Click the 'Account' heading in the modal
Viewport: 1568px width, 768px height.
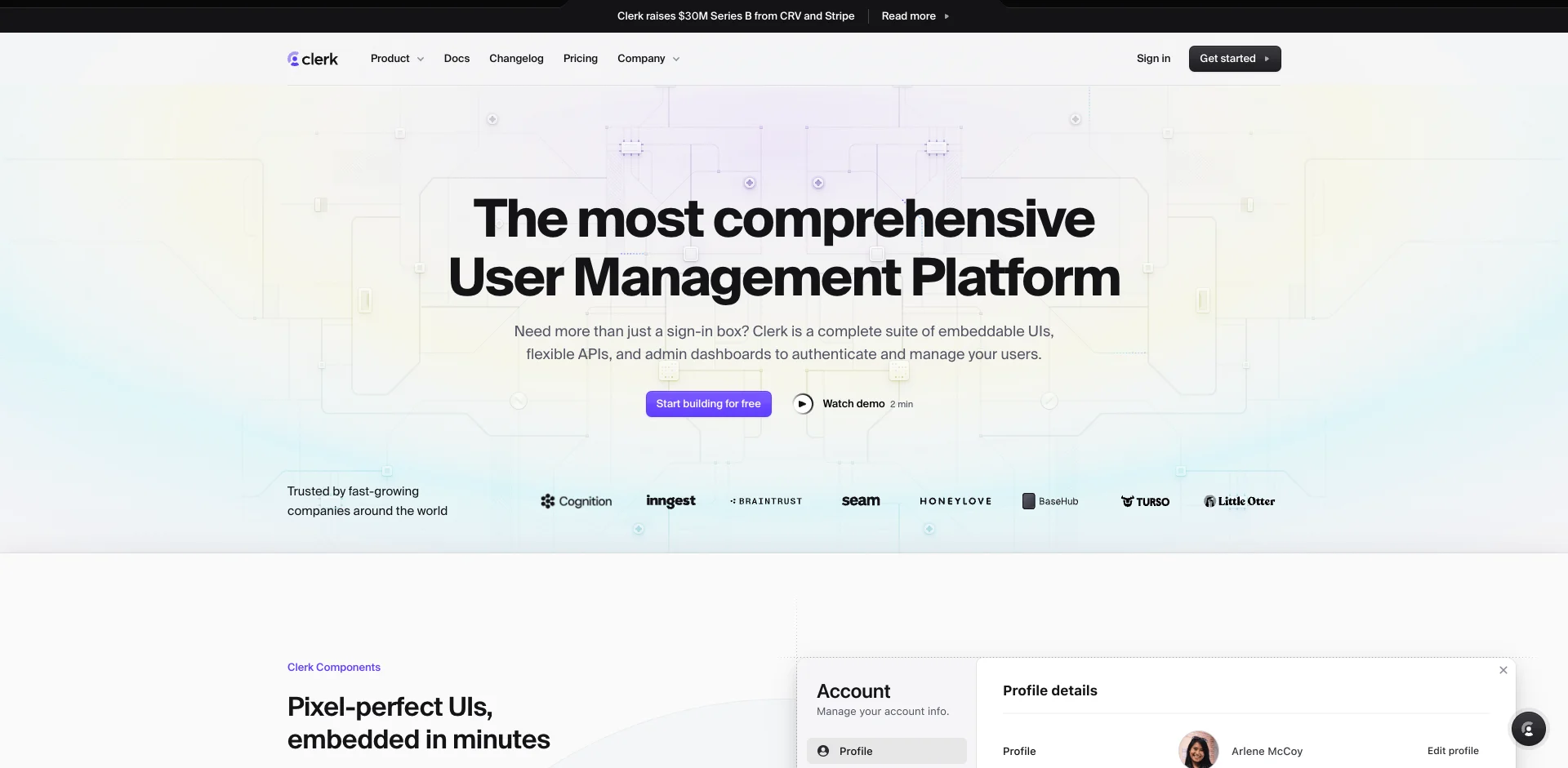click(x=853, y=691)
